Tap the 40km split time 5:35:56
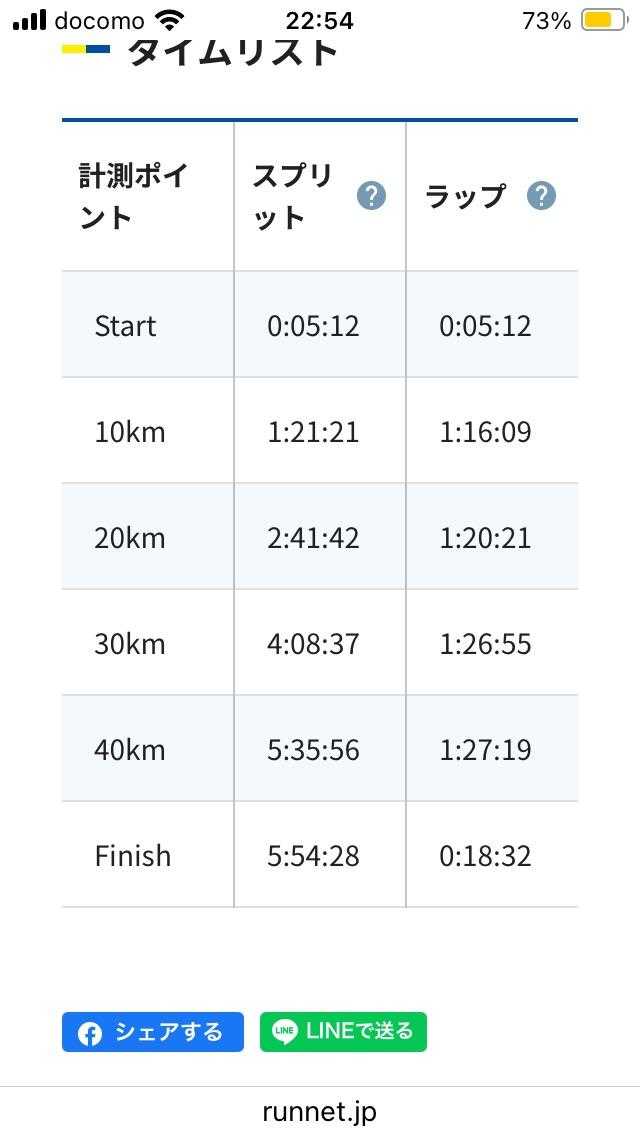Screen dimensions: 640x1136 click(x=313, y=750)
